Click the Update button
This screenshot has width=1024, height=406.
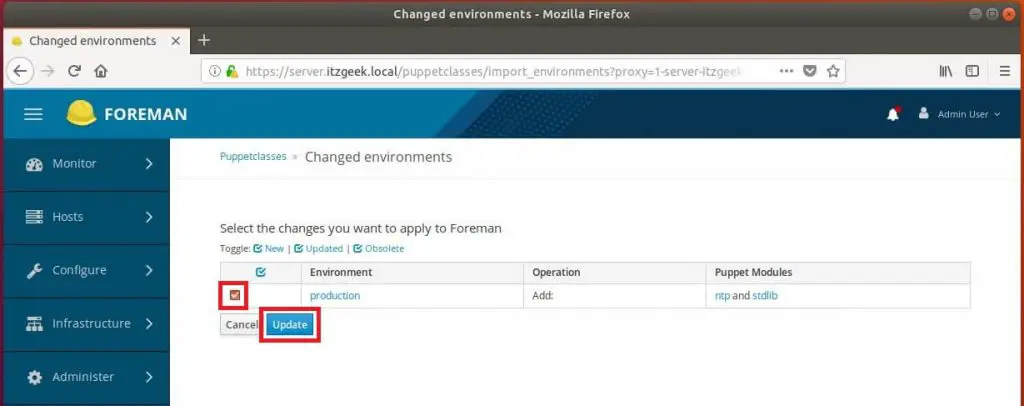click(290, 325)
